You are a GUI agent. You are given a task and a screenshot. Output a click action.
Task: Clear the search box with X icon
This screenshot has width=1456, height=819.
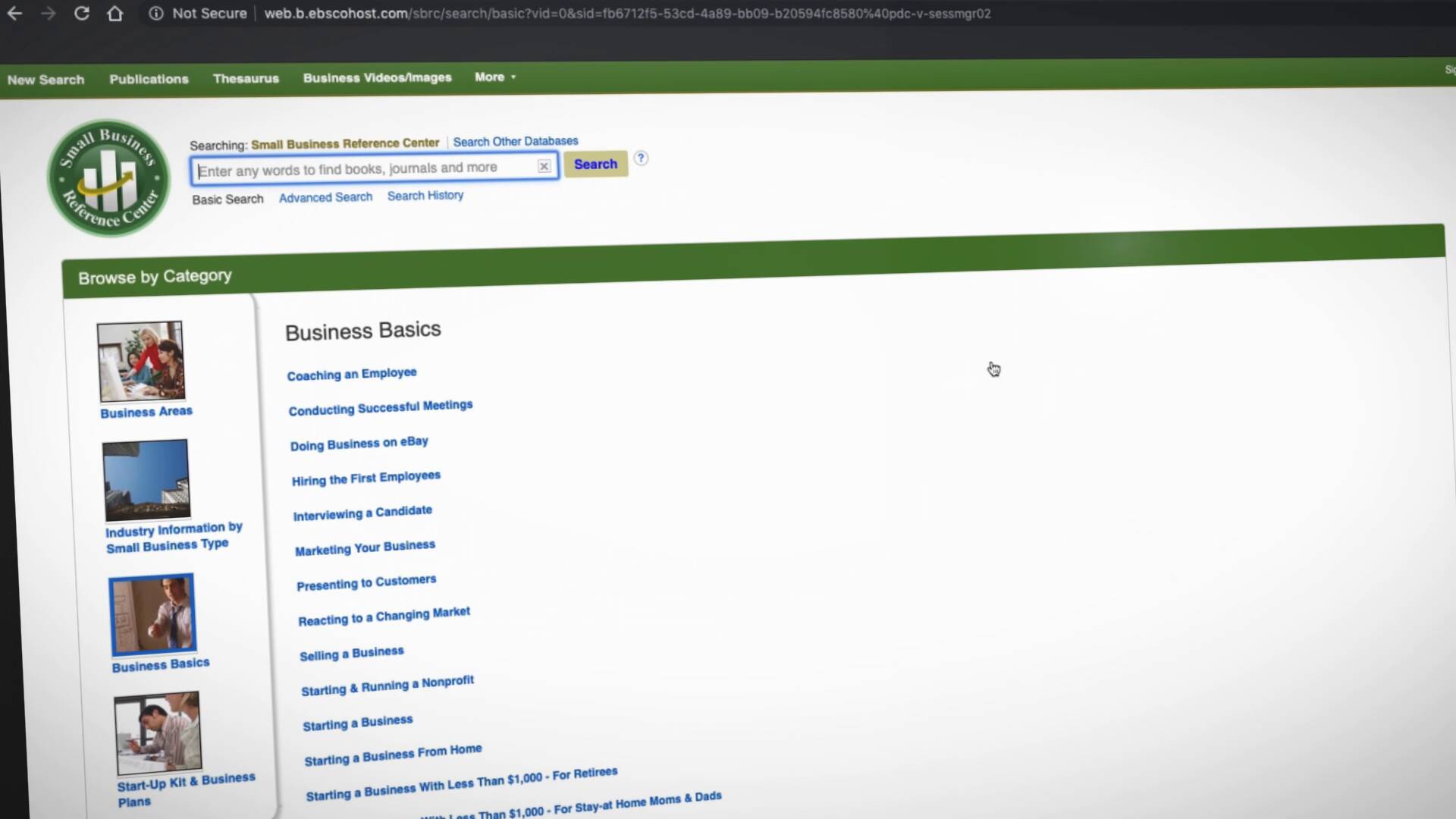pos(544,166)
